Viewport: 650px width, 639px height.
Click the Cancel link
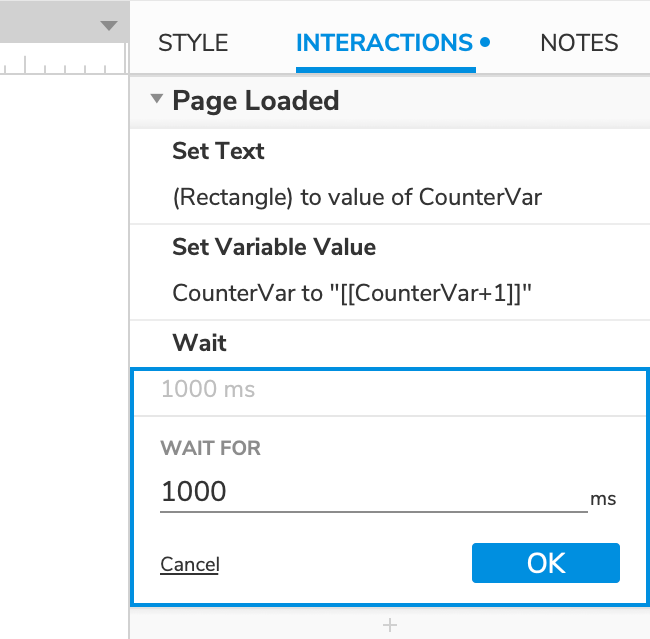click(190, 564)
